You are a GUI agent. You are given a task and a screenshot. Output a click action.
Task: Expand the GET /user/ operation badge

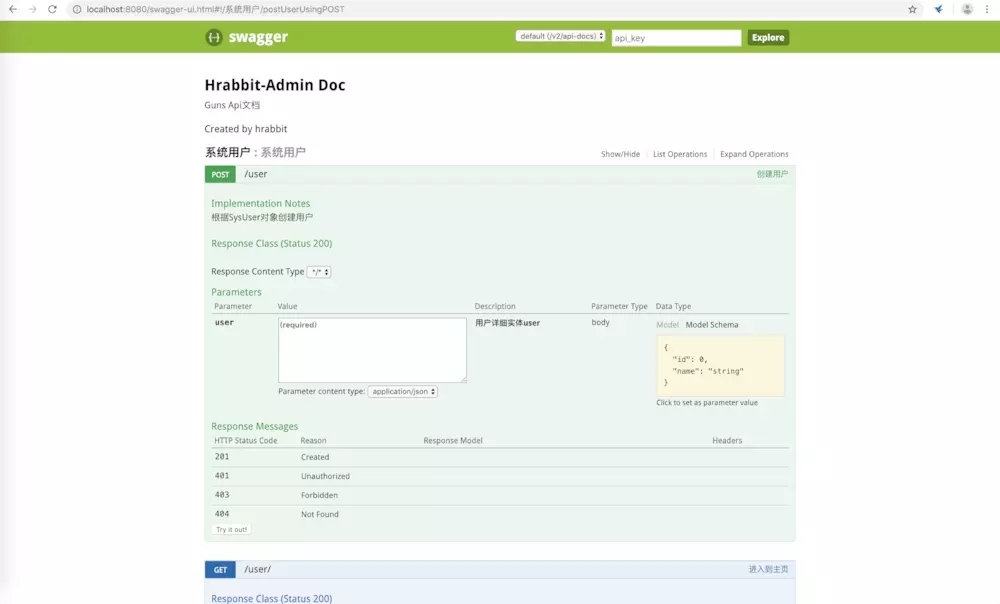[220, 570]
